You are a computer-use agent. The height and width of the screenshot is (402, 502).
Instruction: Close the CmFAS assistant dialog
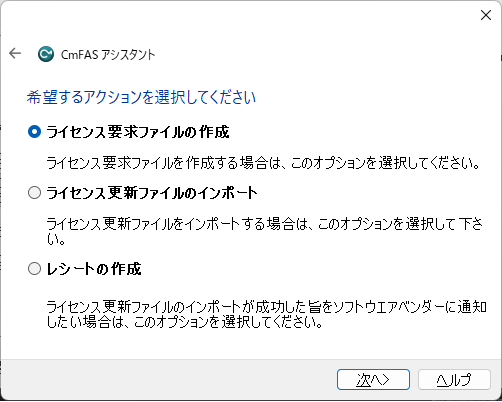pos(486,15)
